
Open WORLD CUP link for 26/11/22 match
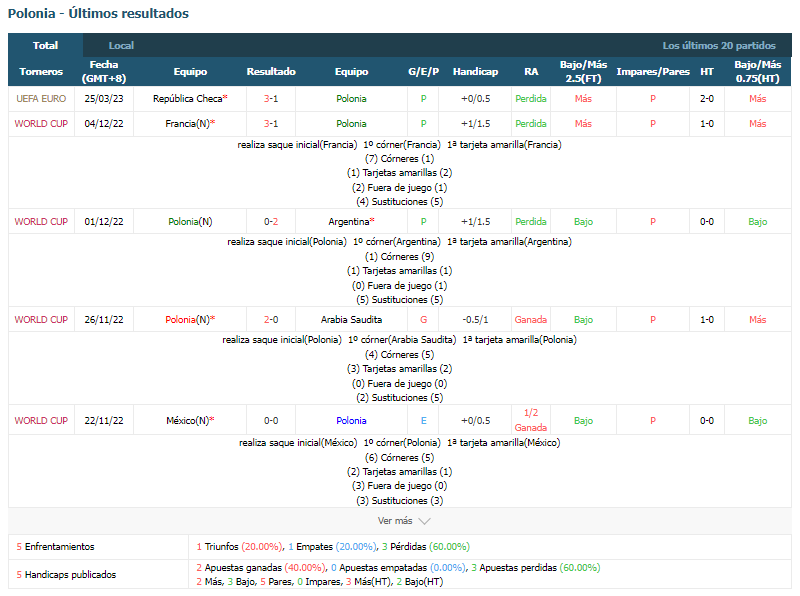pyautogui.click(x=41, y=319)
